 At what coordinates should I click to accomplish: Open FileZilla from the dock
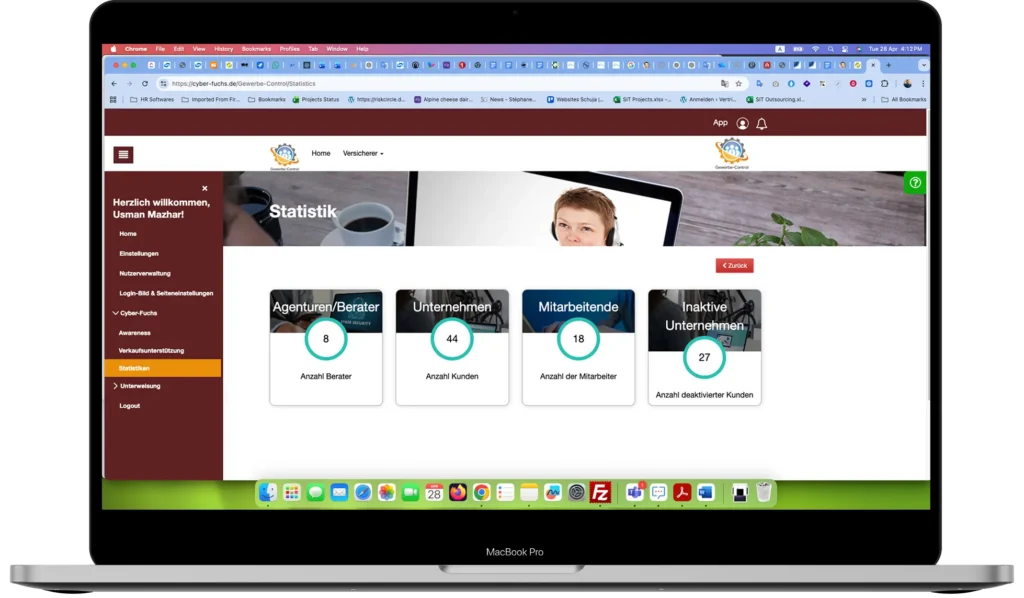coord(600,492)
